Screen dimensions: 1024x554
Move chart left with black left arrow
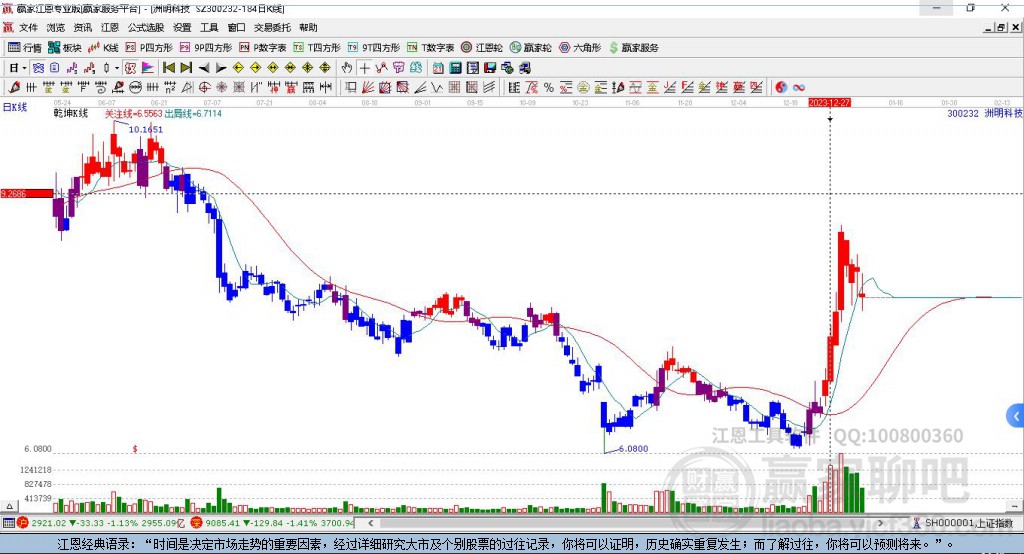[204, 68]
